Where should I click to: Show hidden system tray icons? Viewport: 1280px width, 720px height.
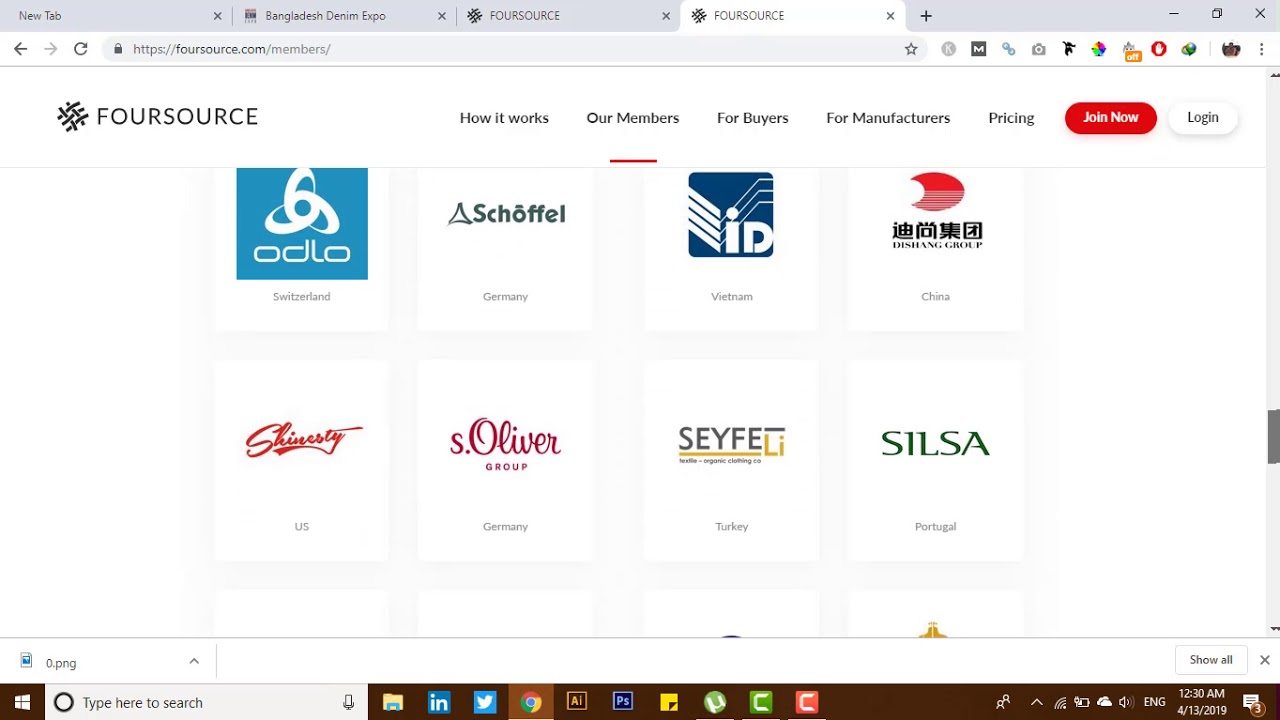point(1036,702)
